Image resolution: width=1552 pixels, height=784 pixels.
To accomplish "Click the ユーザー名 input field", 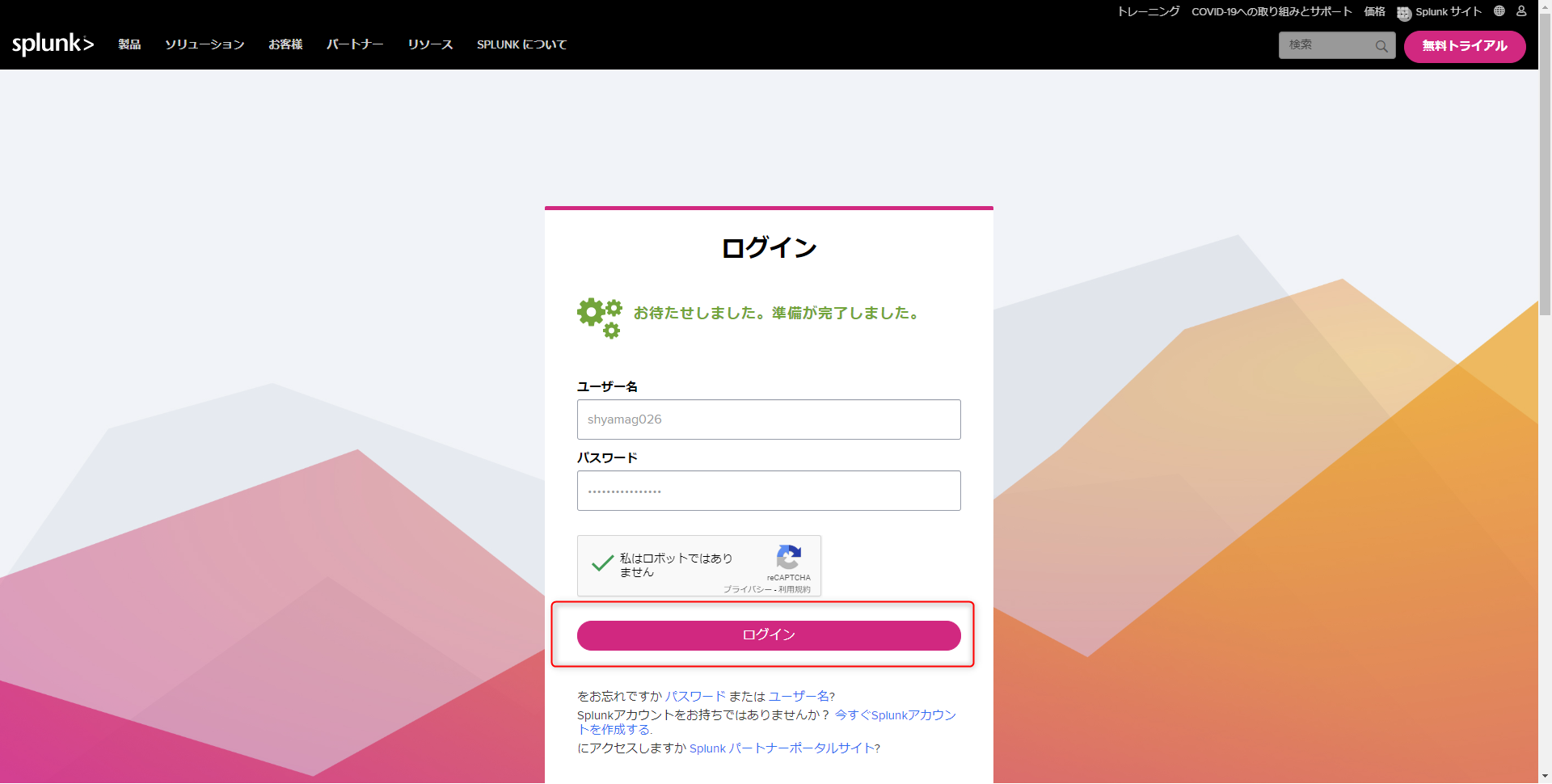I will [769, 419].
